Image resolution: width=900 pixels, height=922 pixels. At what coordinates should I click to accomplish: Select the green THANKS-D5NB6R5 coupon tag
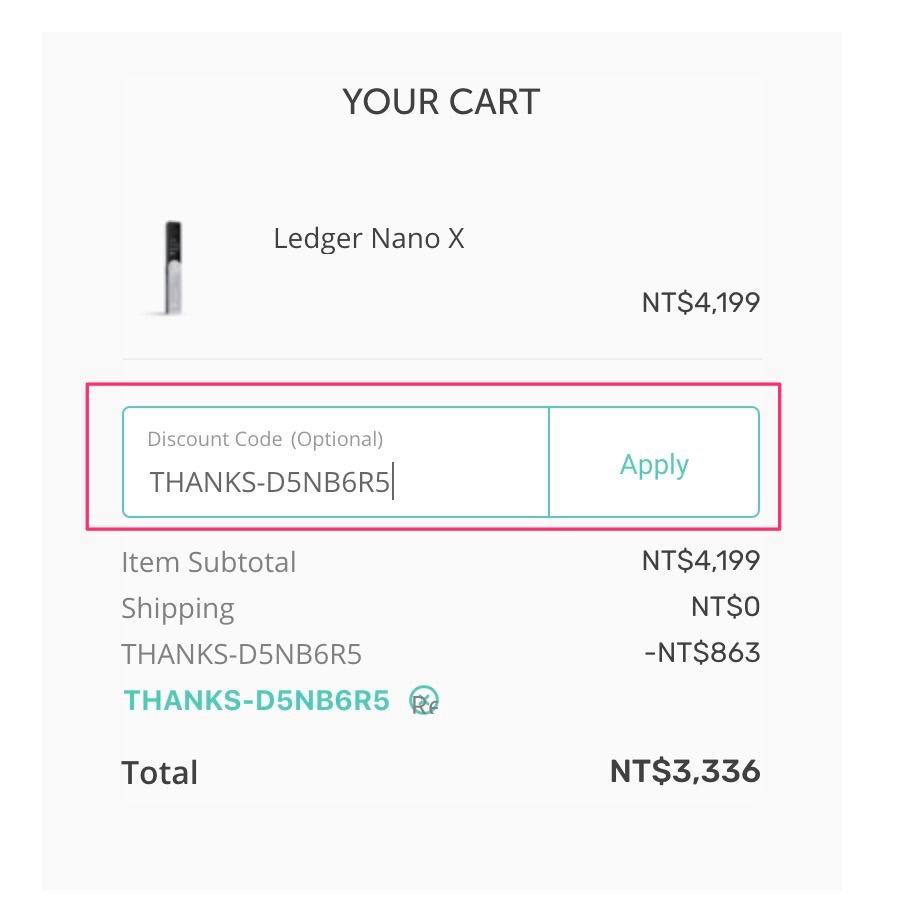pyautogui.click(x=256, y=701)
